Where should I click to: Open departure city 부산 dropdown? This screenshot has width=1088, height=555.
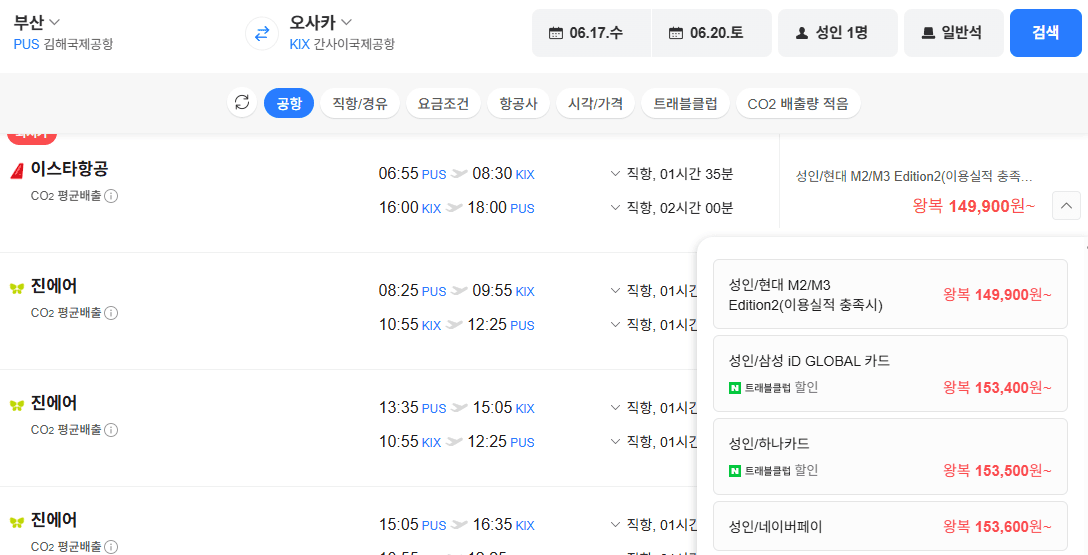point(37,22)
